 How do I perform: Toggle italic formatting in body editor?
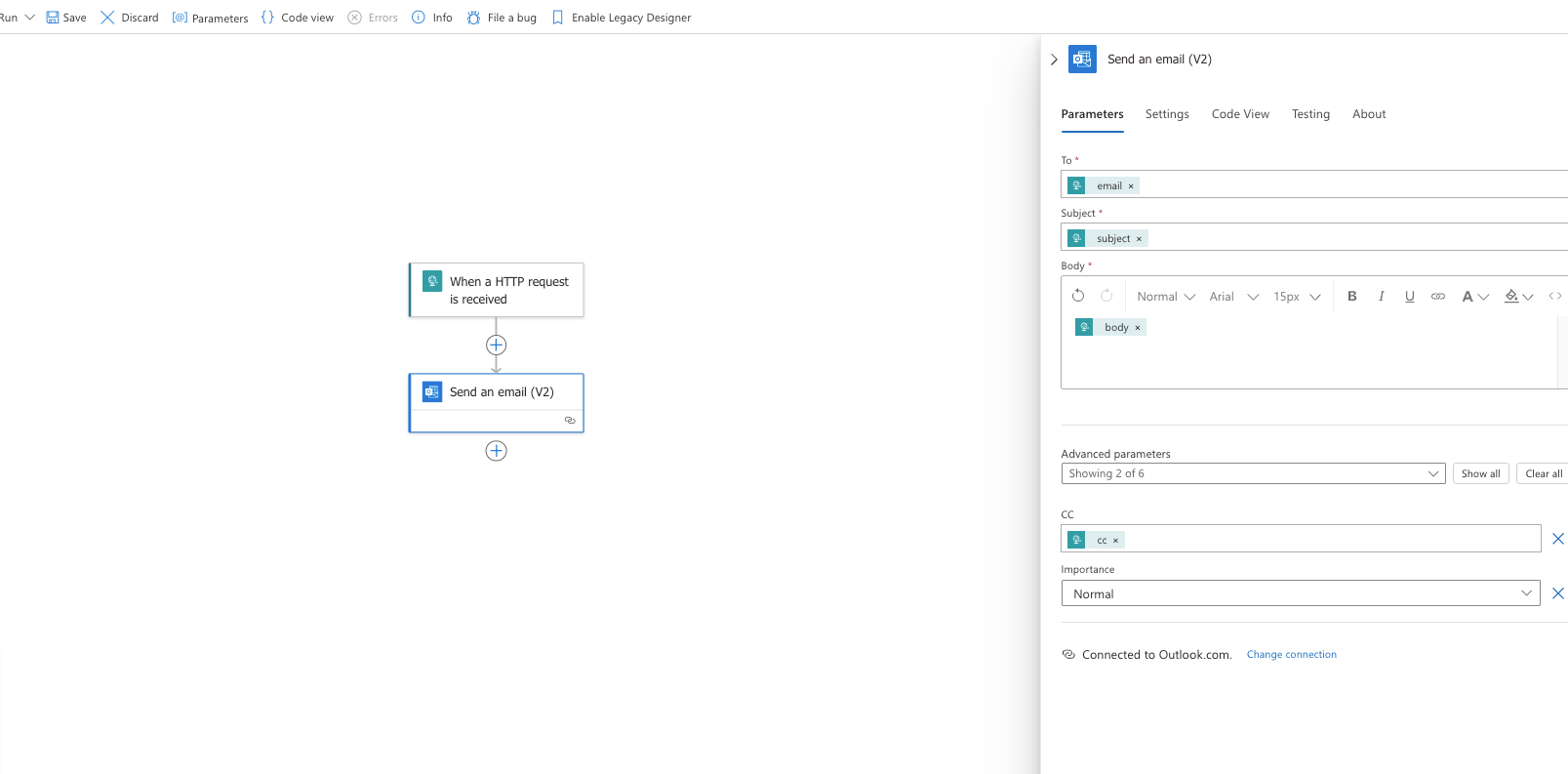[x=1381, y=297]
